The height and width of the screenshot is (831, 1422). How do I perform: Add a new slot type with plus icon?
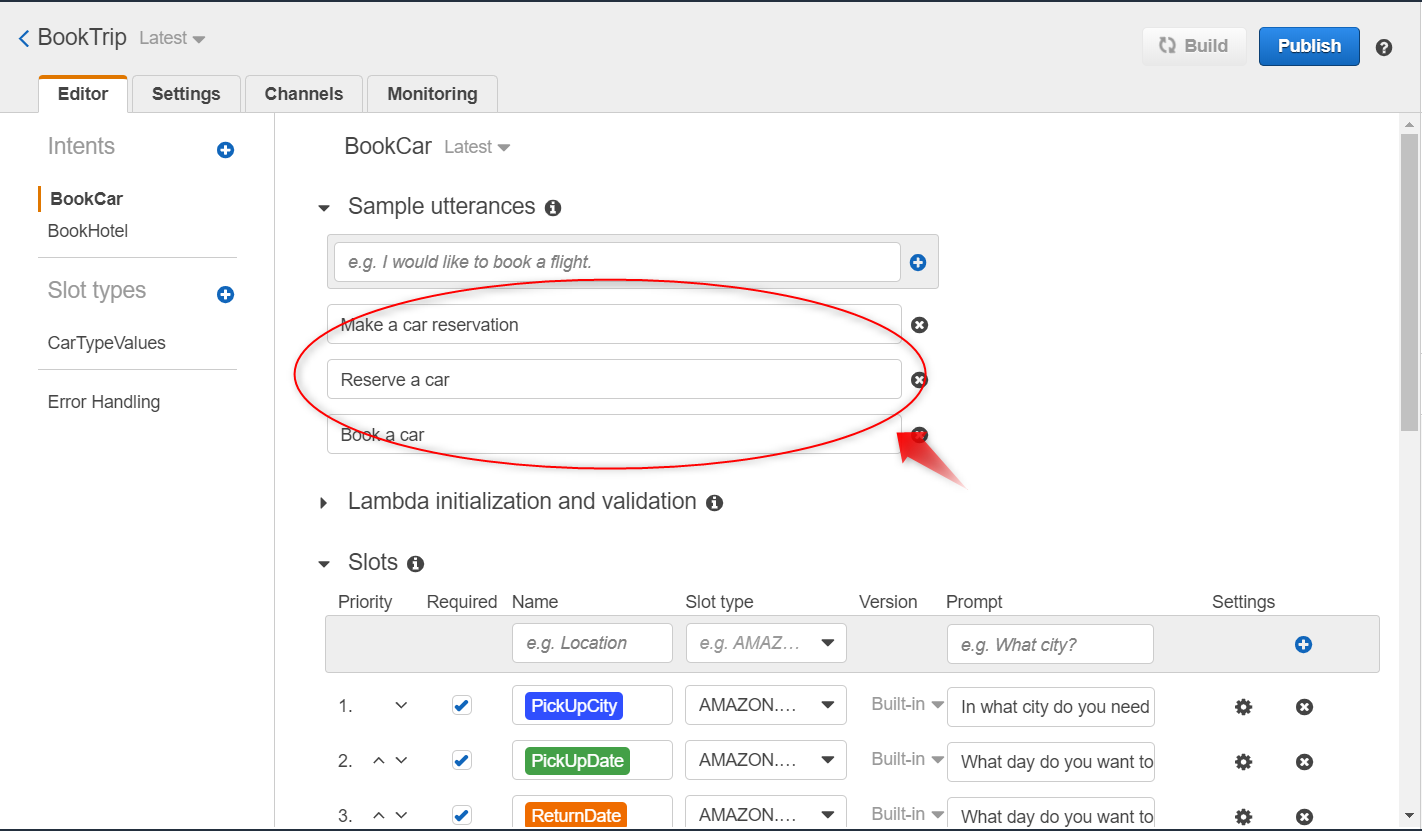pyautogui.click(x=226, y=295)
